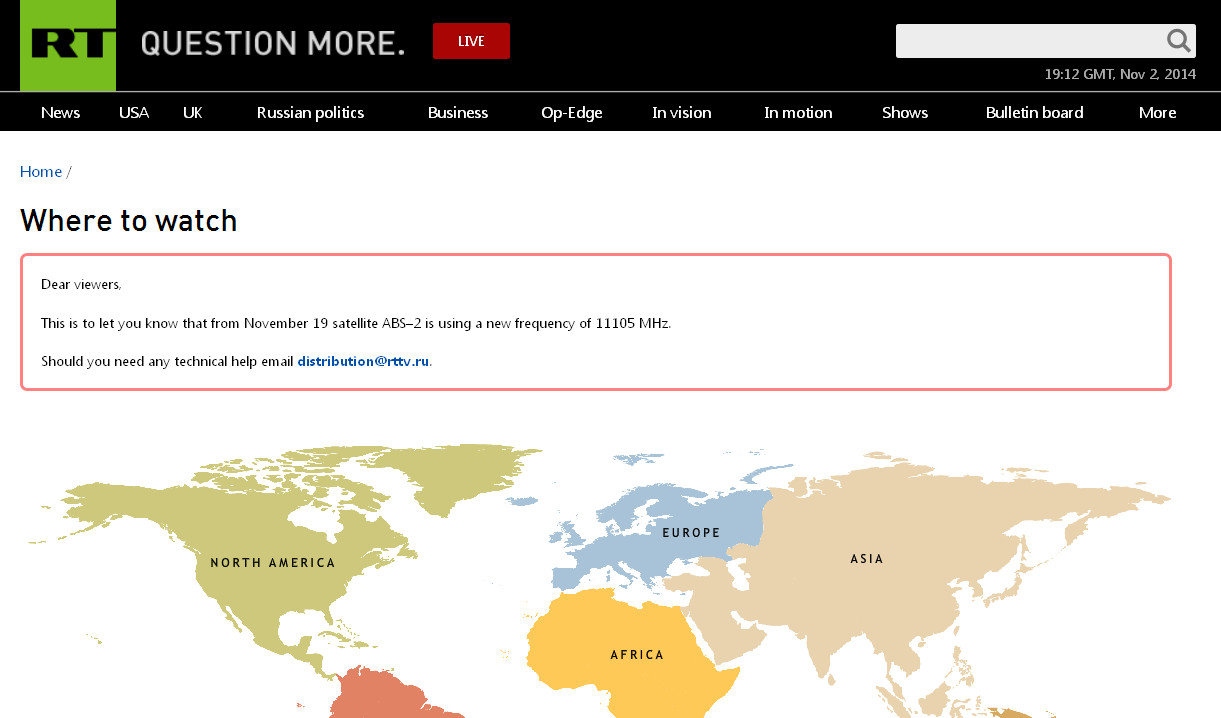
Task: Click the date and time text
Action: click(x=1120, y=74)
